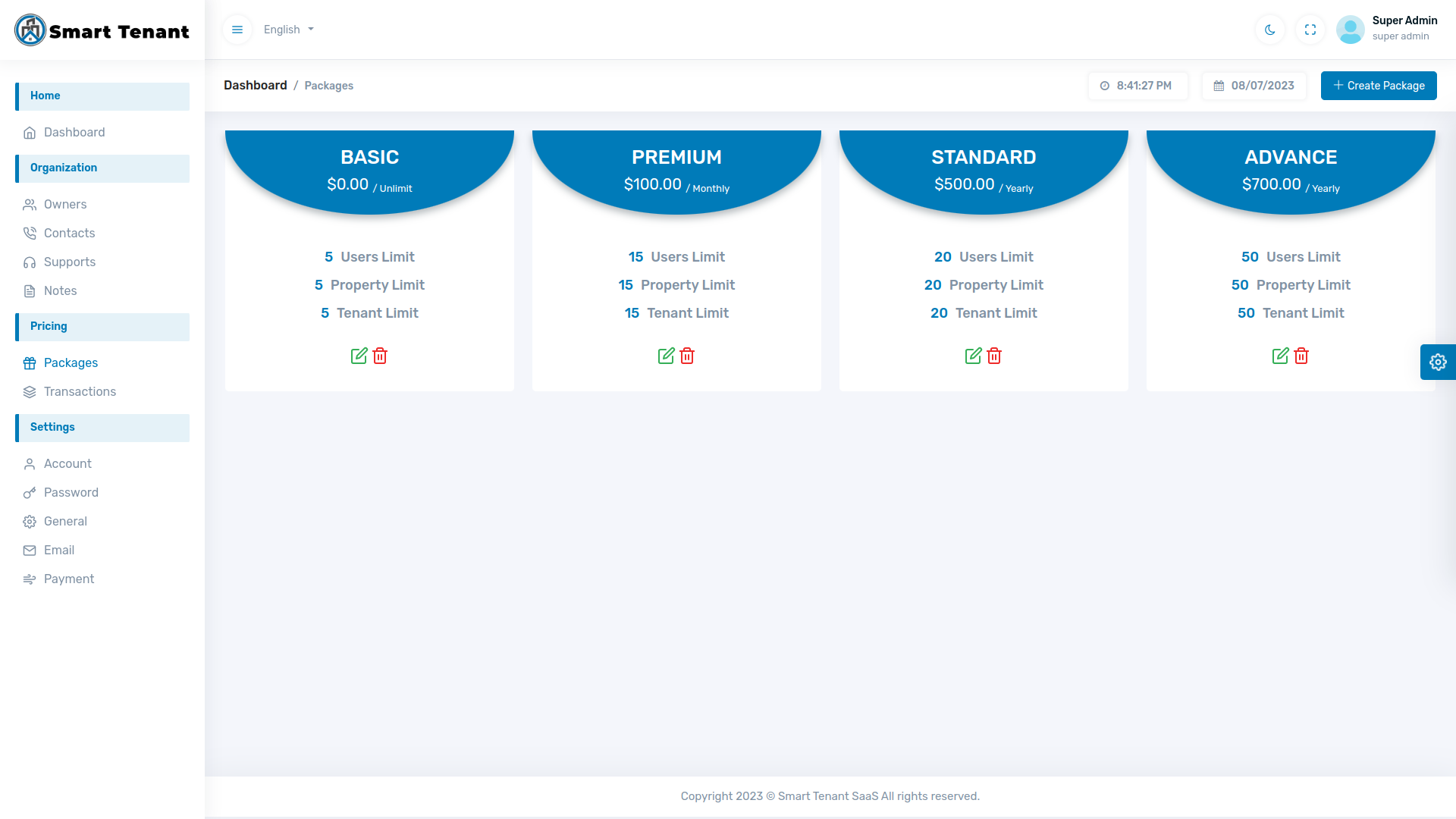This screenshot has height=819, width=1456.
Task: Toggle dark mode with the moon icon
Action: click(x=1270, y=30)
